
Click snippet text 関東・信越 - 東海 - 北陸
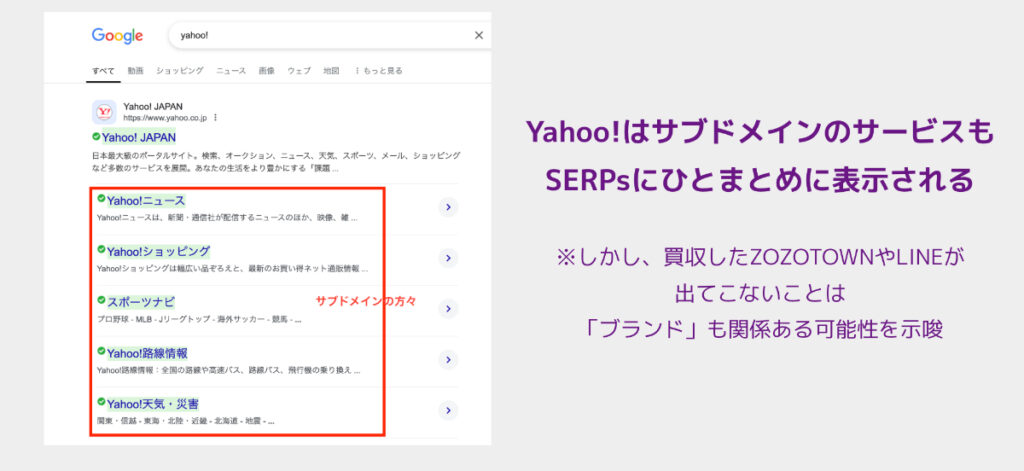click(x=185, y=421)
